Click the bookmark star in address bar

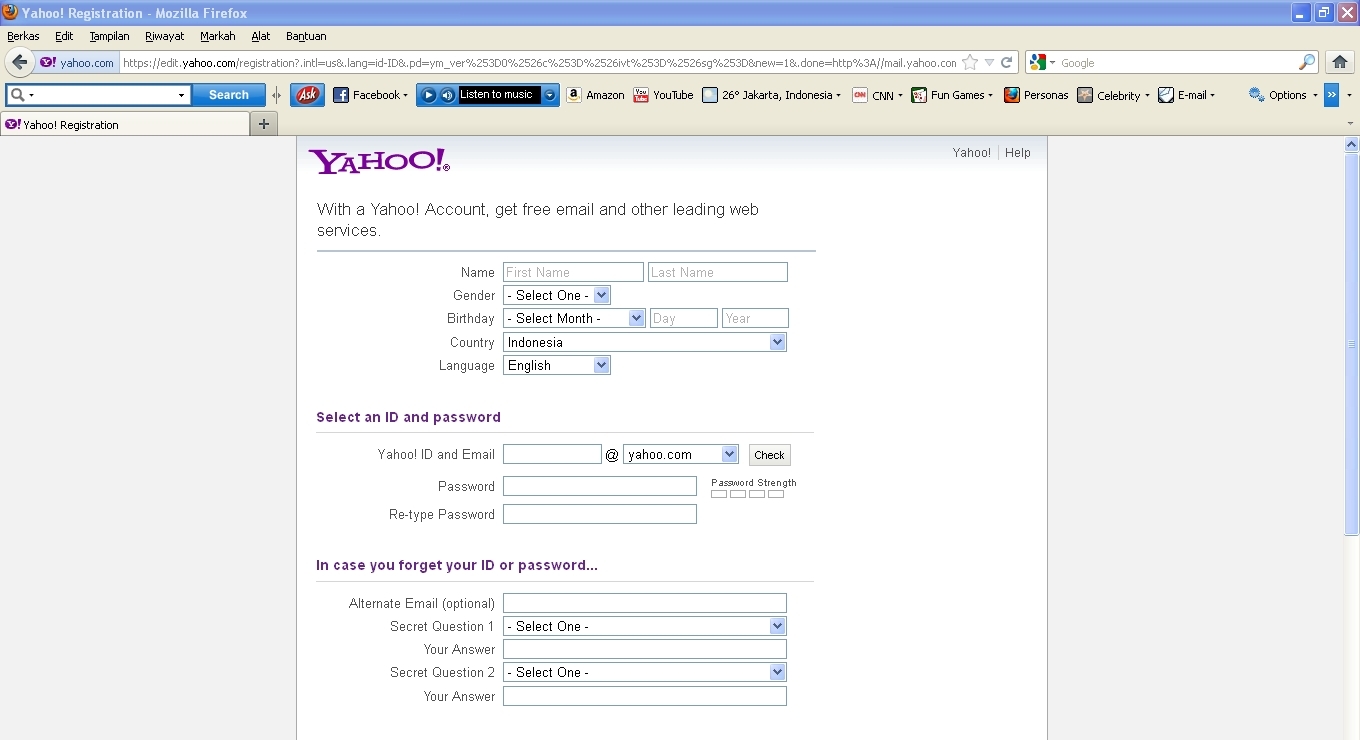point(969,63)
